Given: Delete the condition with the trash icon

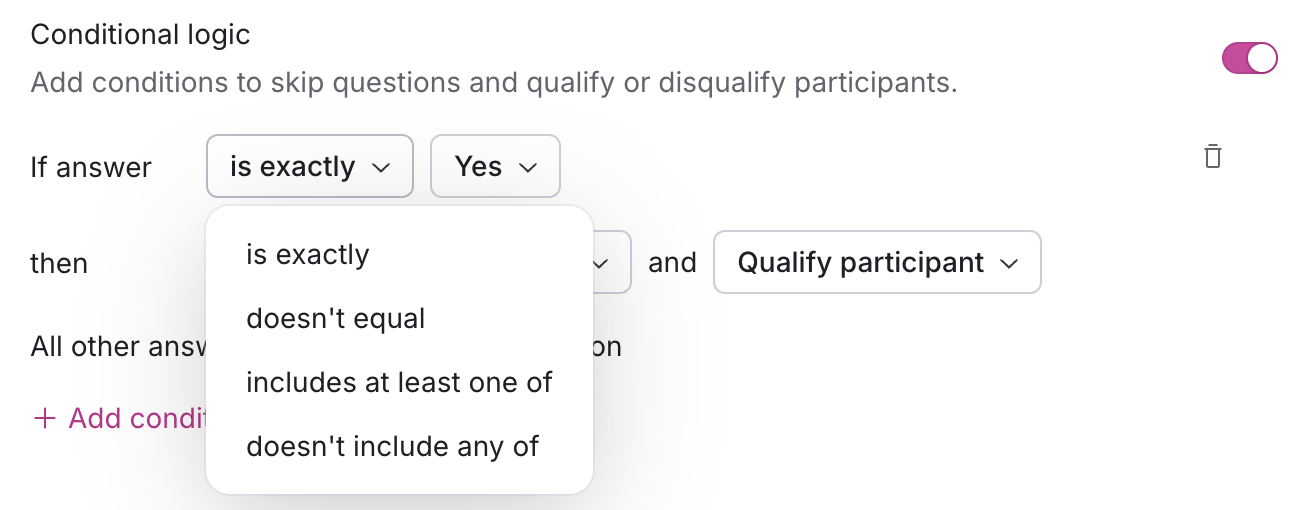Looking at the screenshot, I should [1213, 156].
